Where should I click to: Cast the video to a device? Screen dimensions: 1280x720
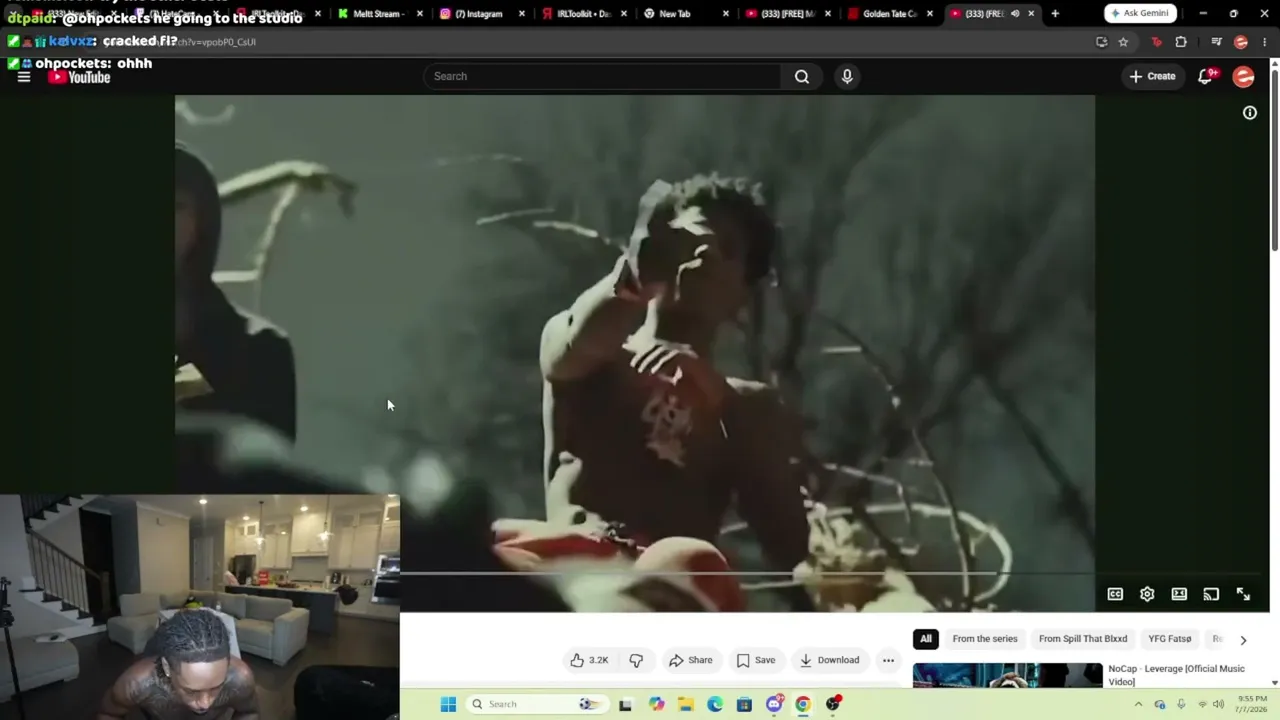tap(1211, 594)
